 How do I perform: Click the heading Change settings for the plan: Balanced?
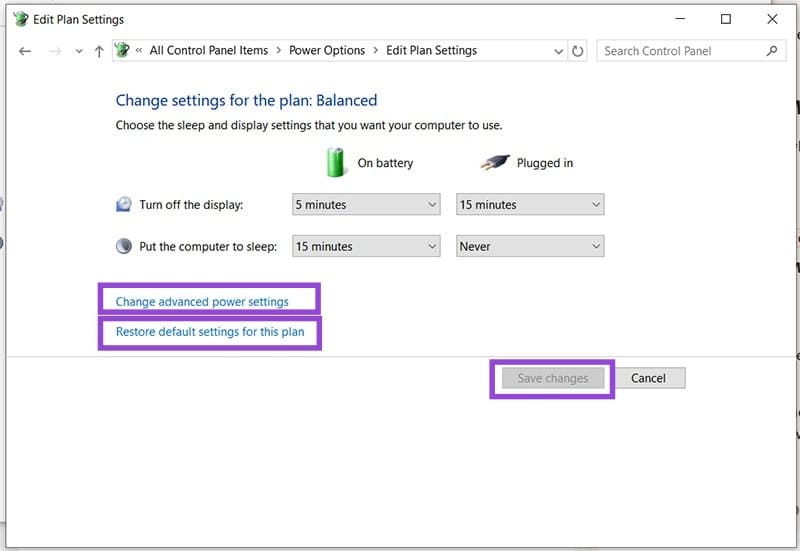(x=246, y=101)
